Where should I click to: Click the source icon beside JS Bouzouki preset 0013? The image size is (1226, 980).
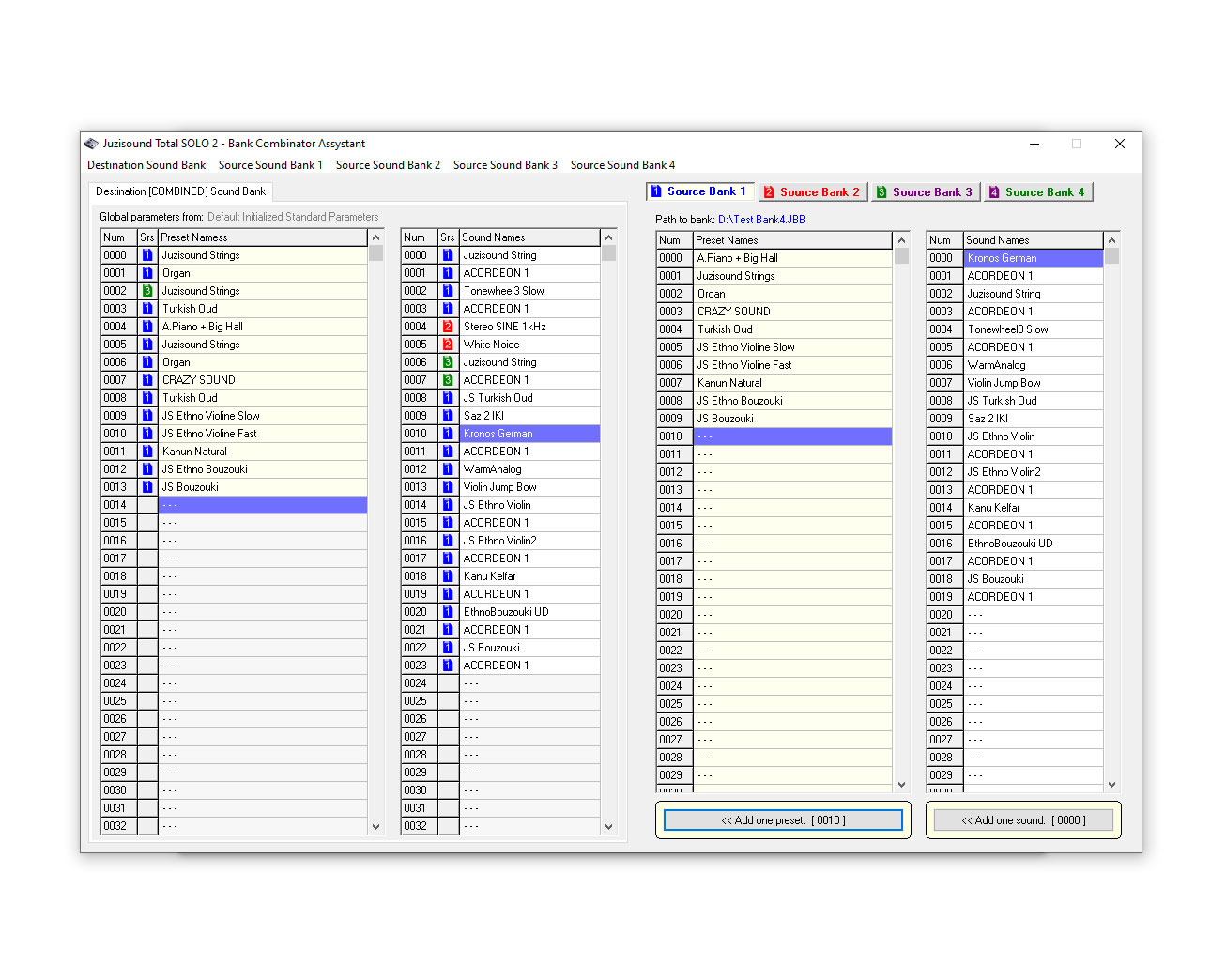pos(147,487)
